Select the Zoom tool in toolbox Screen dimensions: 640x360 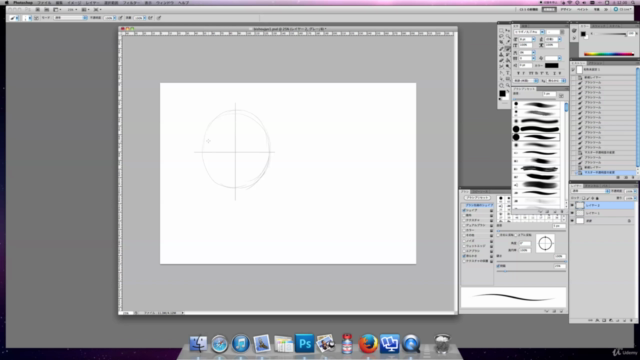[508, 85]
